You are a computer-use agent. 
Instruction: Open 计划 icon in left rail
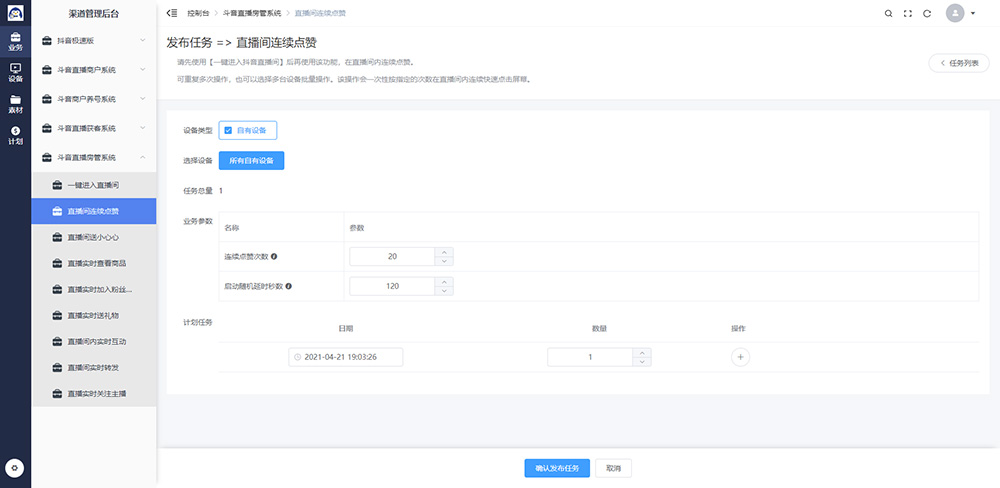15,136
